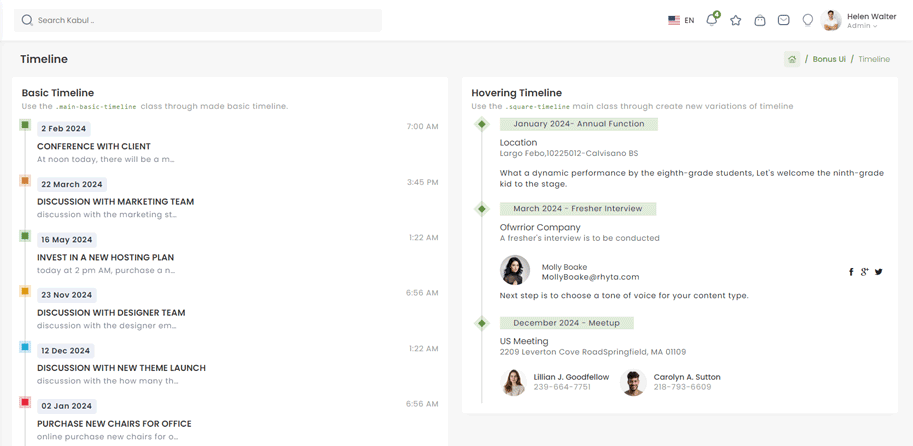Click inside the Search Kabul field
The width and height of the screenshot is (913, 446).
pyautogui.click(x=200, y=20)
